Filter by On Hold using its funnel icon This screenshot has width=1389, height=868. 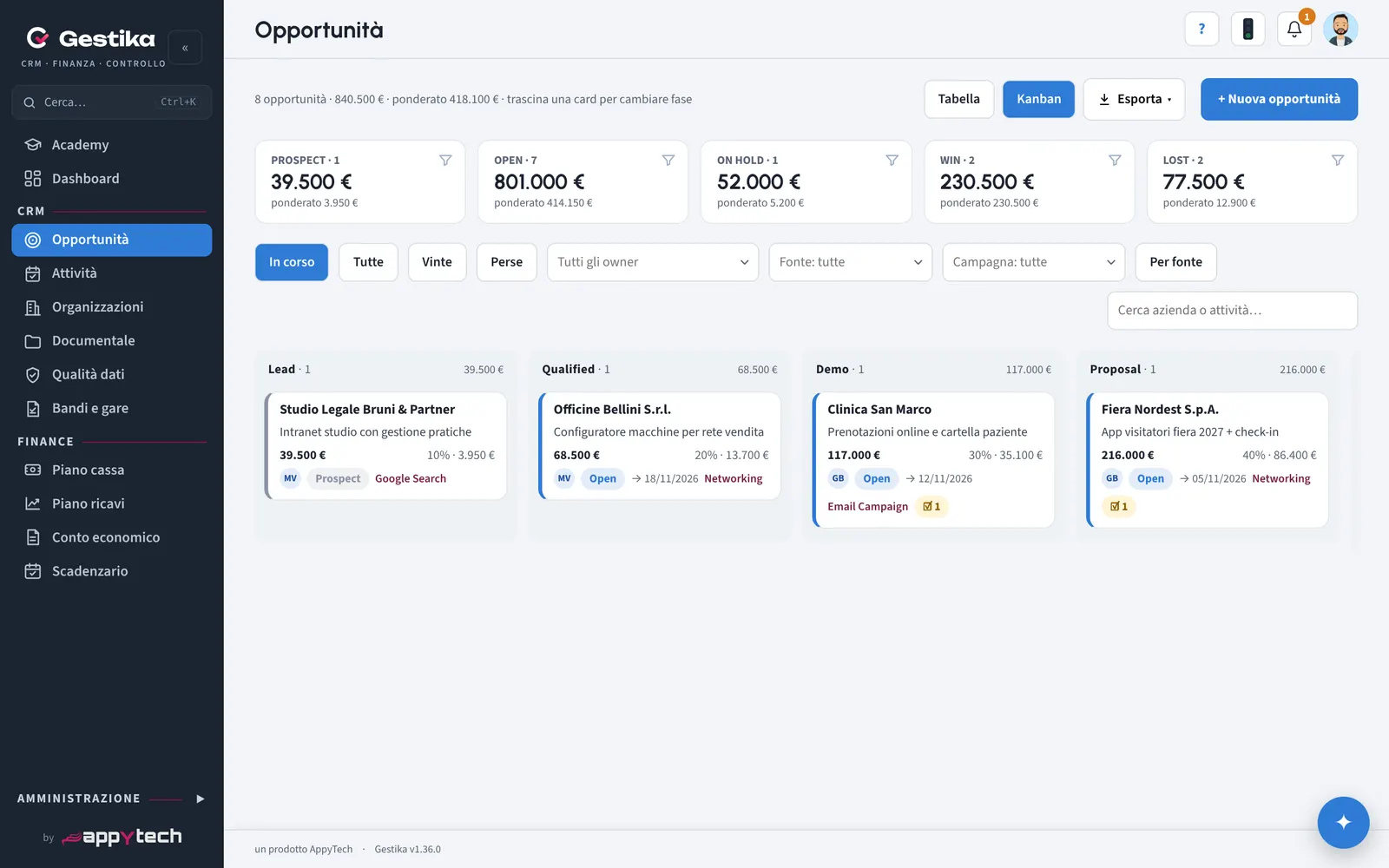click(892, 161)
